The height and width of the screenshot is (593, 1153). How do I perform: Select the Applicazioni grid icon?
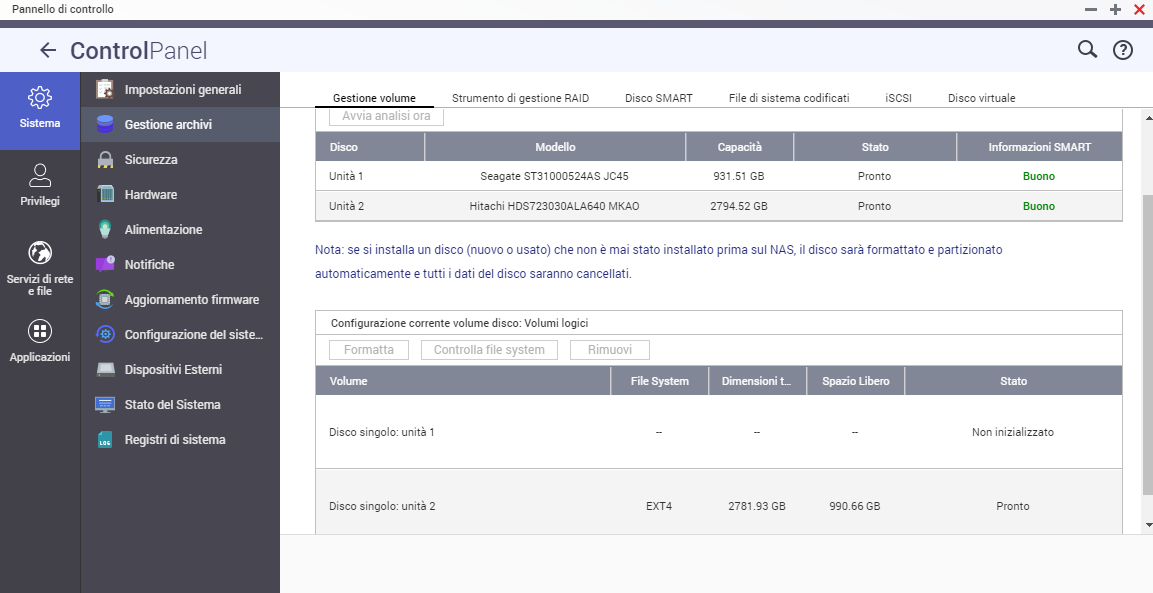(x=40, y=331)
